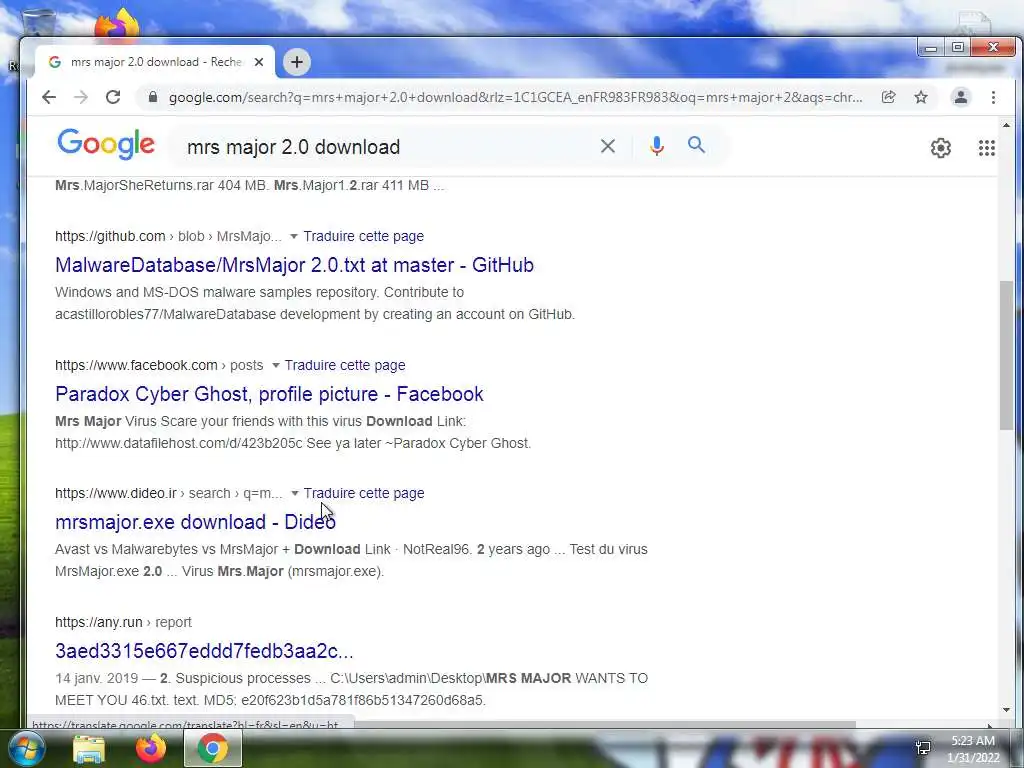Viewport: 1024px width, 768px height.
Task: Minimize the Chrome window
Action: [x=931, y=48]
